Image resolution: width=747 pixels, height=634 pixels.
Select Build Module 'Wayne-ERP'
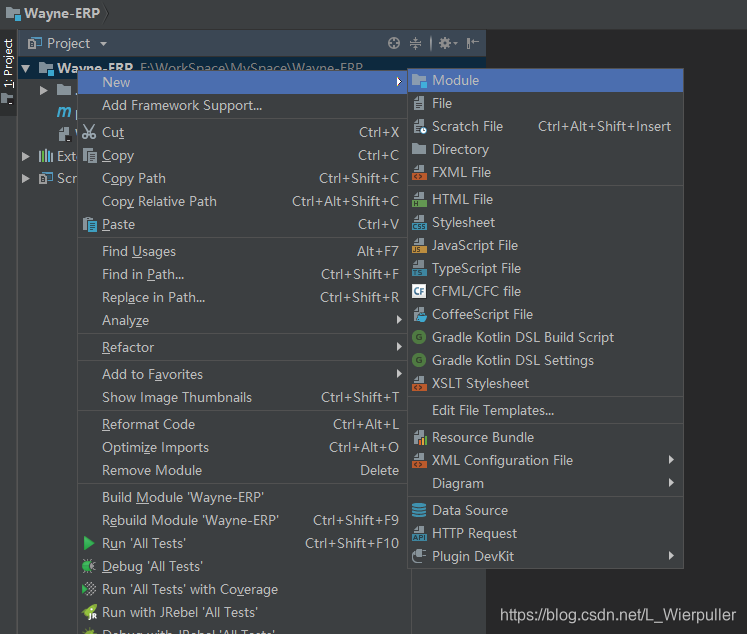click(242, 497)
